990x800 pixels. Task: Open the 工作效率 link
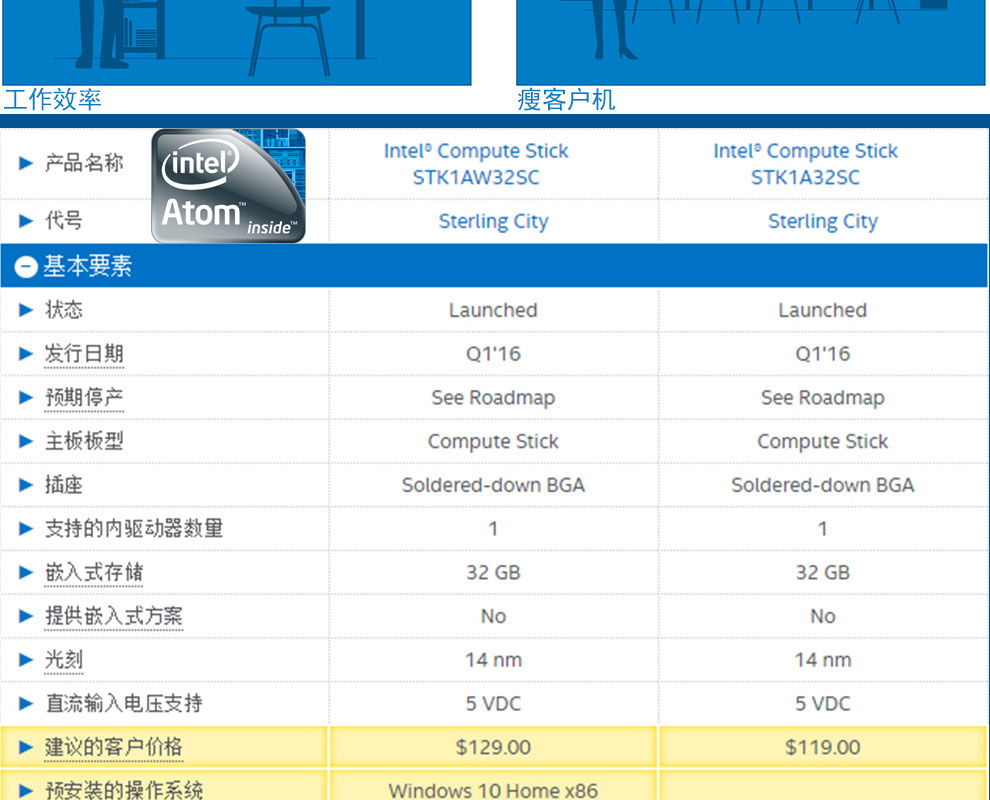pos(52,99)
